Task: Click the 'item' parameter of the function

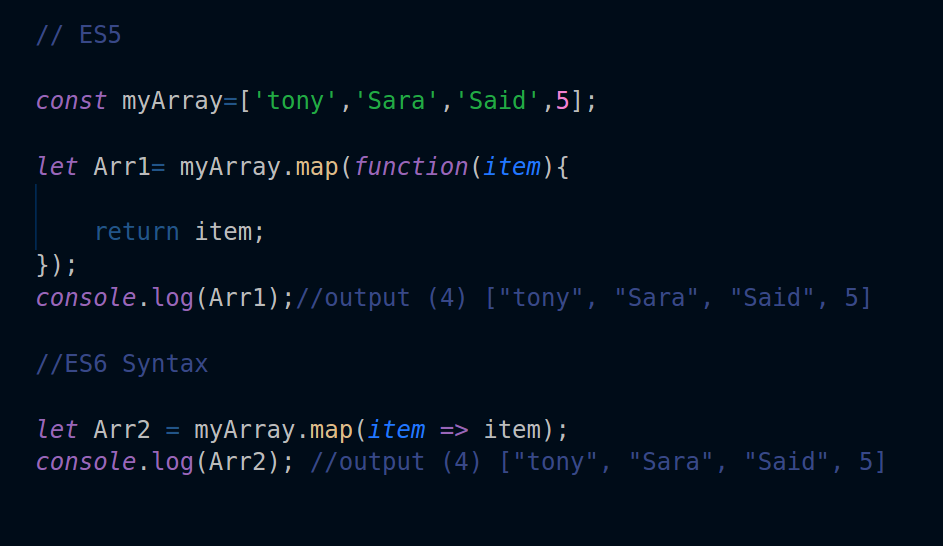Action: (x=512, y=167)
